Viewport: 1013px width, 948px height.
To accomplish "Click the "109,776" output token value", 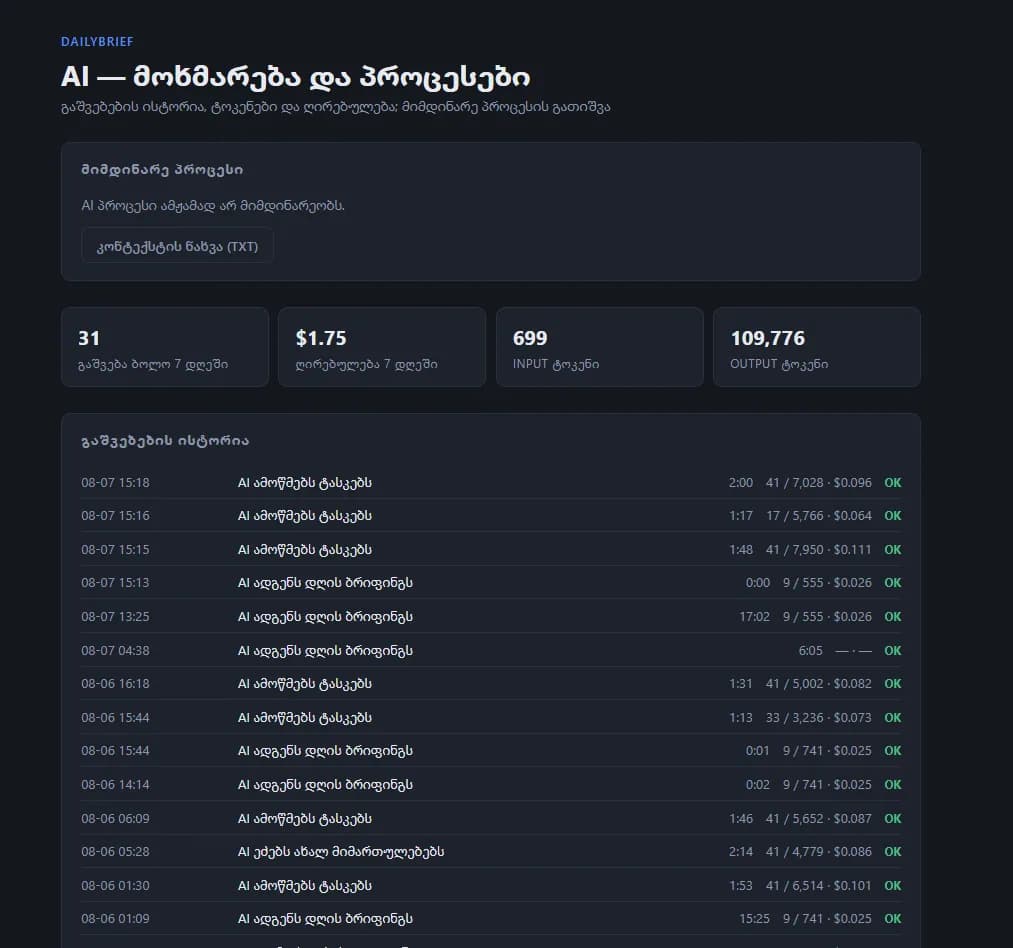I will [x=768, y=338].
